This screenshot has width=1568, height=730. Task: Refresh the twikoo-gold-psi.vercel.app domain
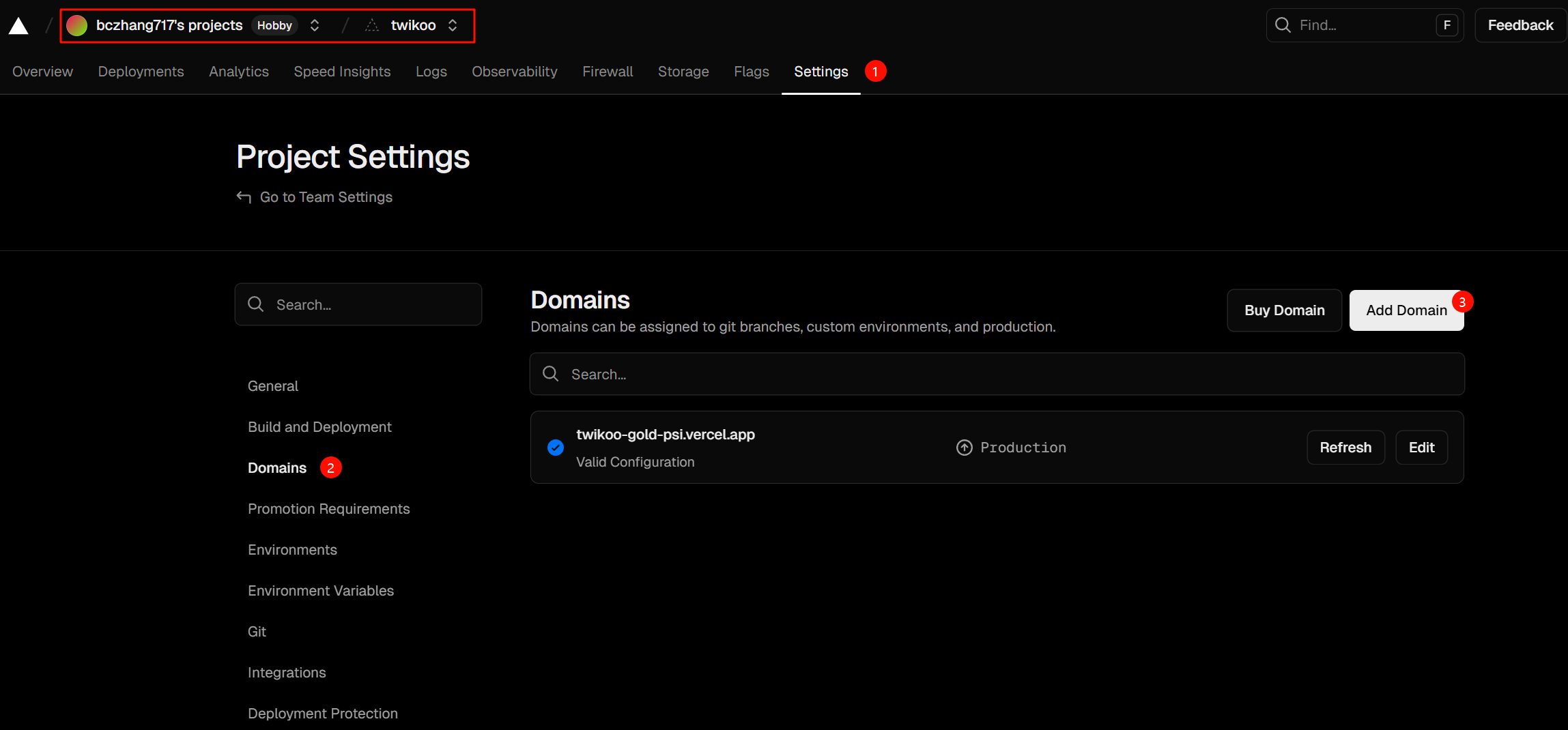pyautogui.click(x=1345, y=448)
